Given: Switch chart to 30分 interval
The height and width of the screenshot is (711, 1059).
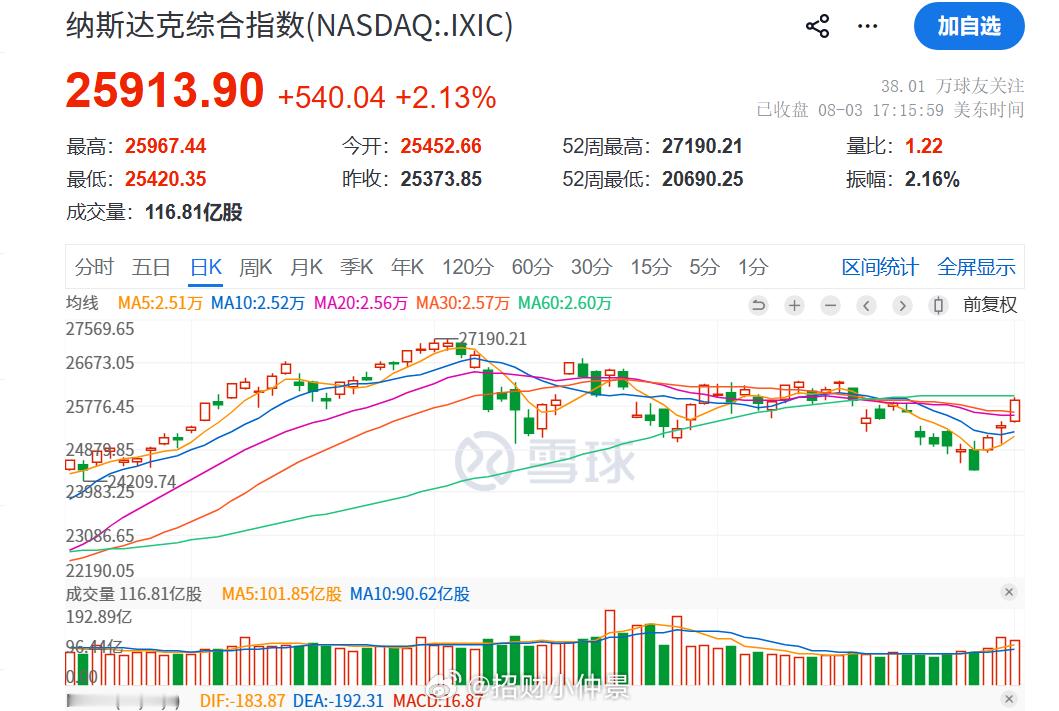Looking at the screenshot, I should point(592,267).
